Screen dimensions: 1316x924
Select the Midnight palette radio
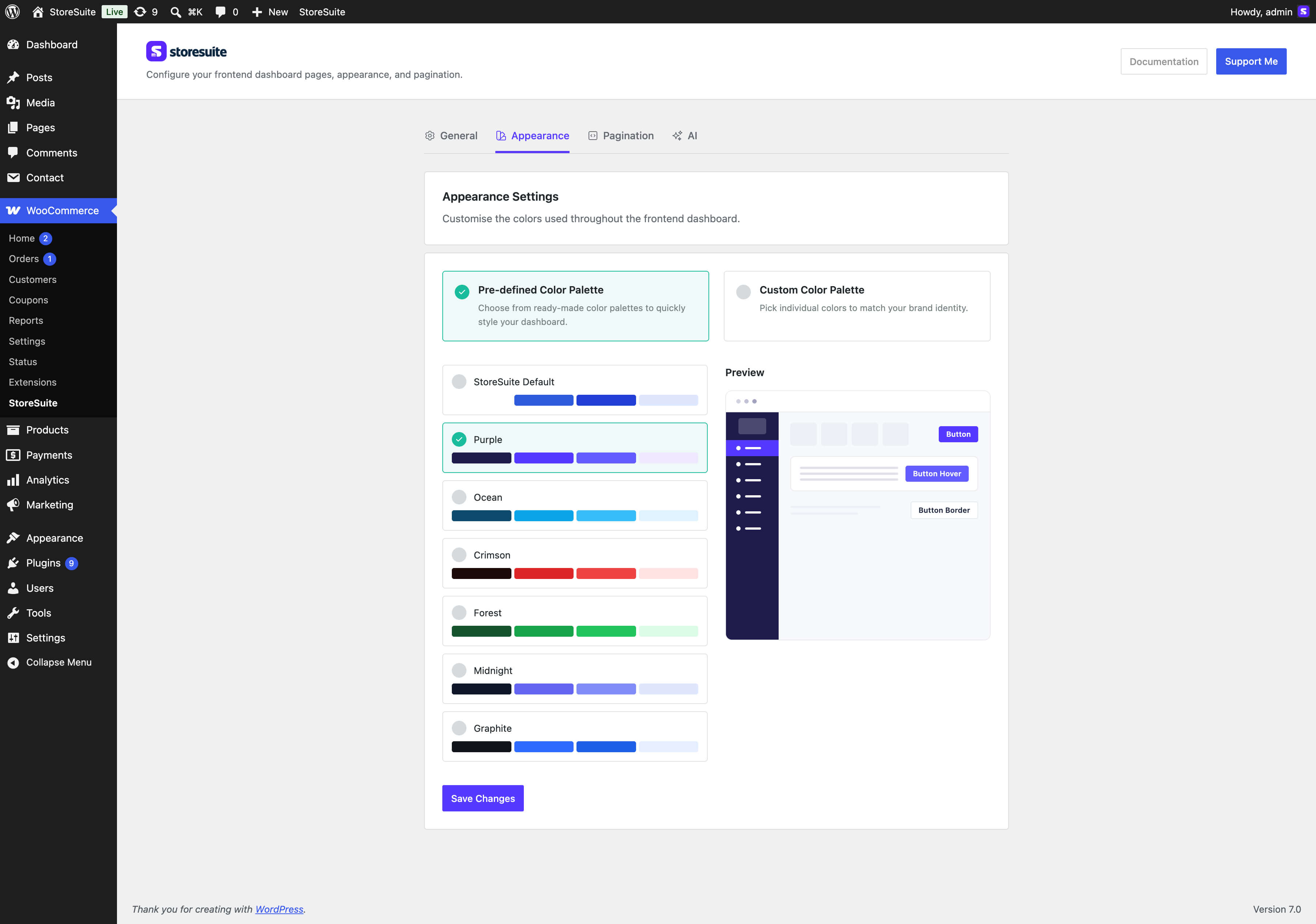point(459,671)
